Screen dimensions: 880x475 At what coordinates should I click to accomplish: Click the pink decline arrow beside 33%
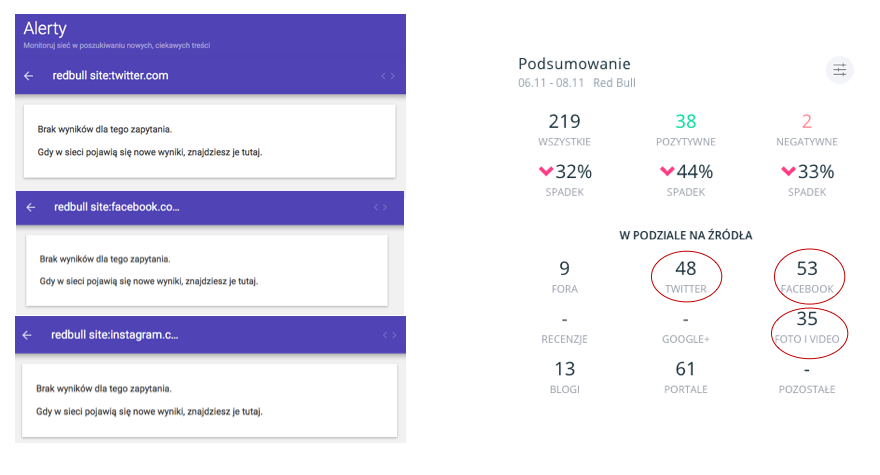point(787,172)
